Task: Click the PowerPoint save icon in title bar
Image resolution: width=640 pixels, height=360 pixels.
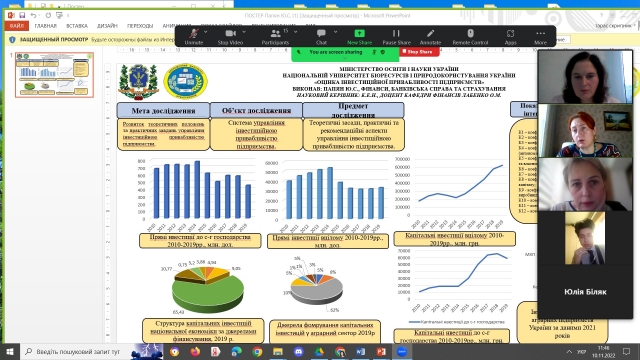Action: tap(22, 16)
